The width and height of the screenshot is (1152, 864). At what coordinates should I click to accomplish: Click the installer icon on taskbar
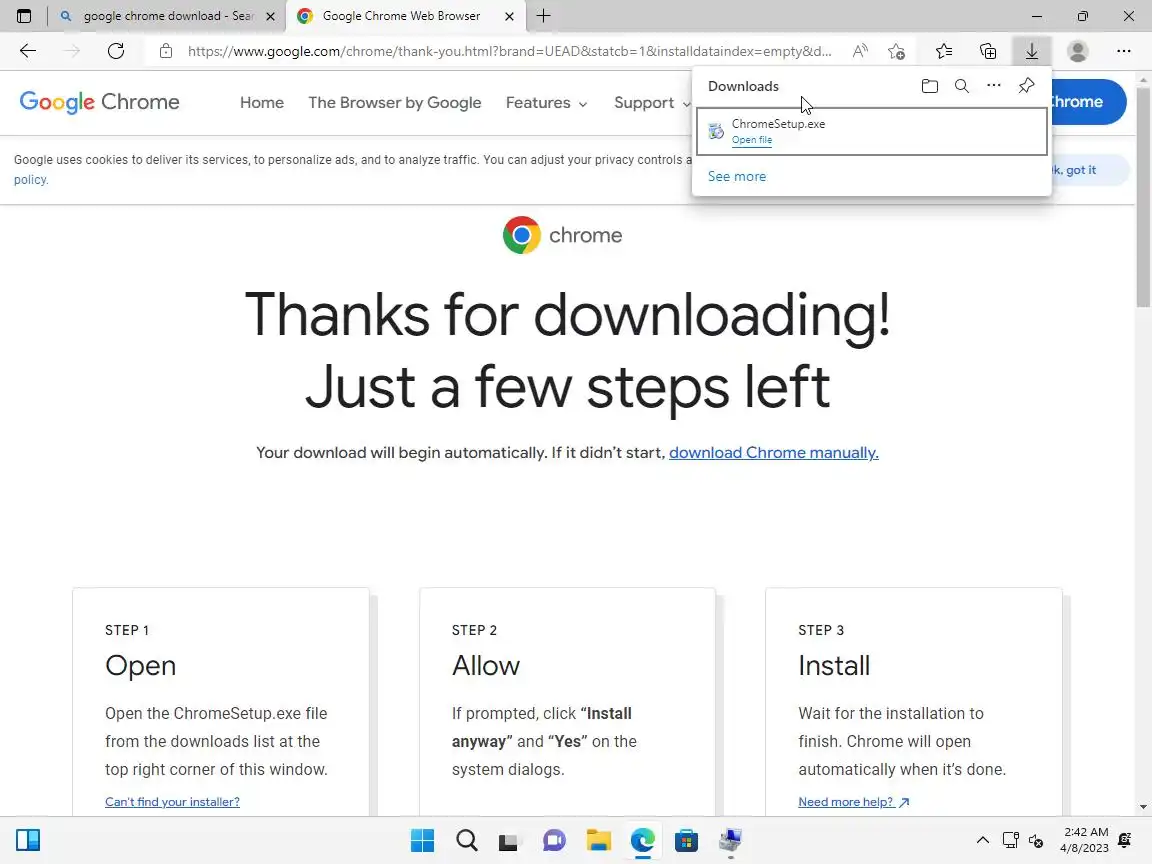coord(730,840)
